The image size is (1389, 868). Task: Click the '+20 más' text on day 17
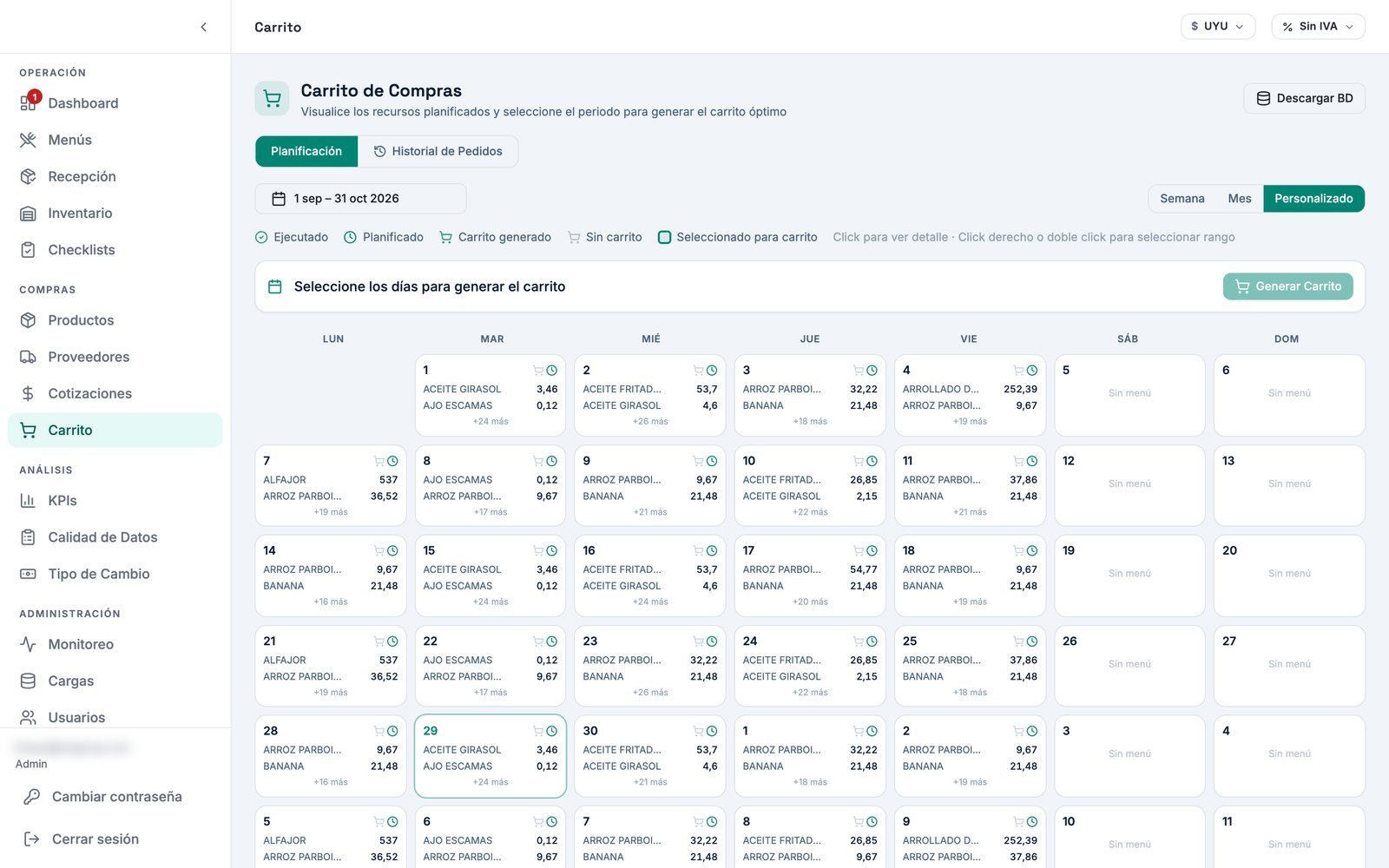tap(810, 602)
